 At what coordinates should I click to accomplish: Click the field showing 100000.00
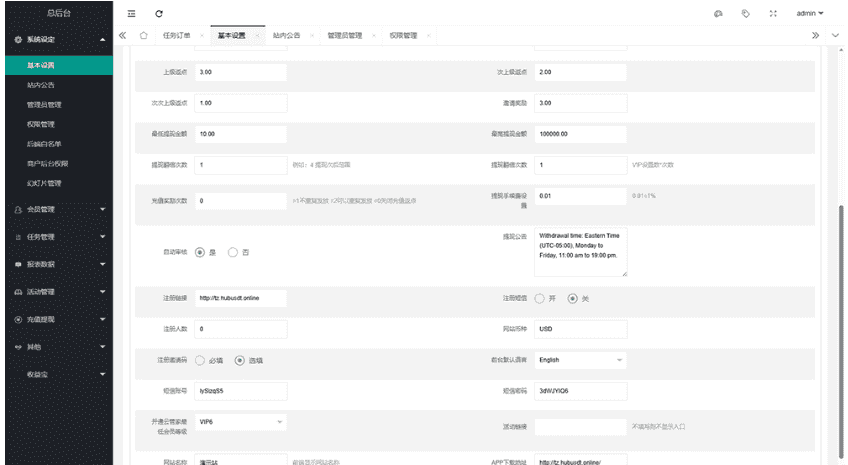[x=580, y=134]
